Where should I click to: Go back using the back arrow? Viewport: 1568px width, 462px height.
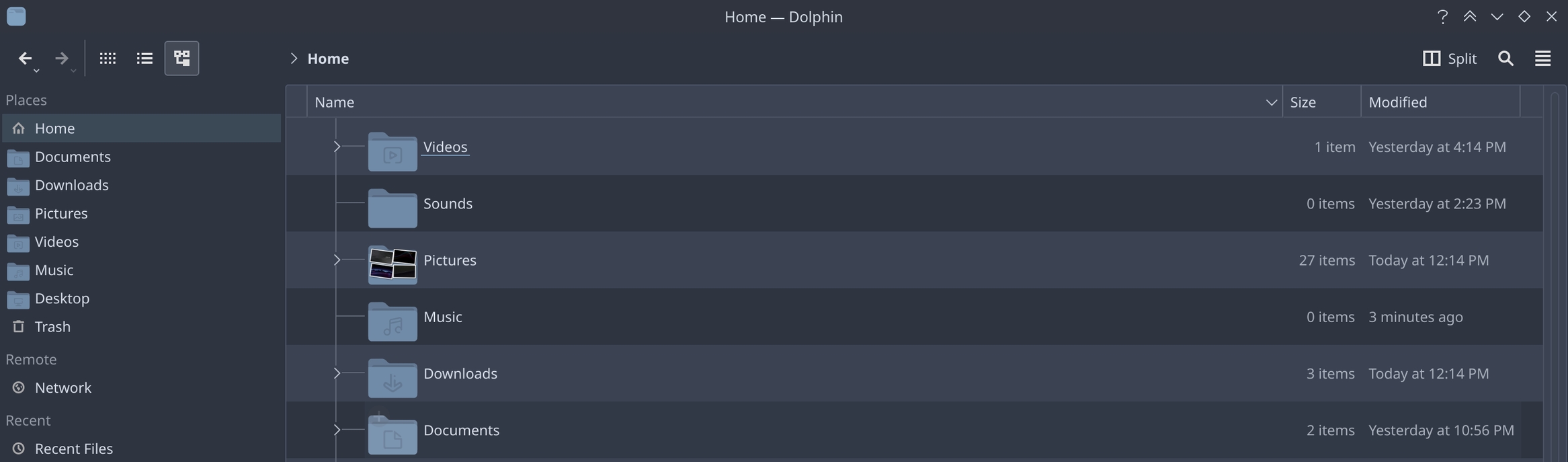coord(25,59)
